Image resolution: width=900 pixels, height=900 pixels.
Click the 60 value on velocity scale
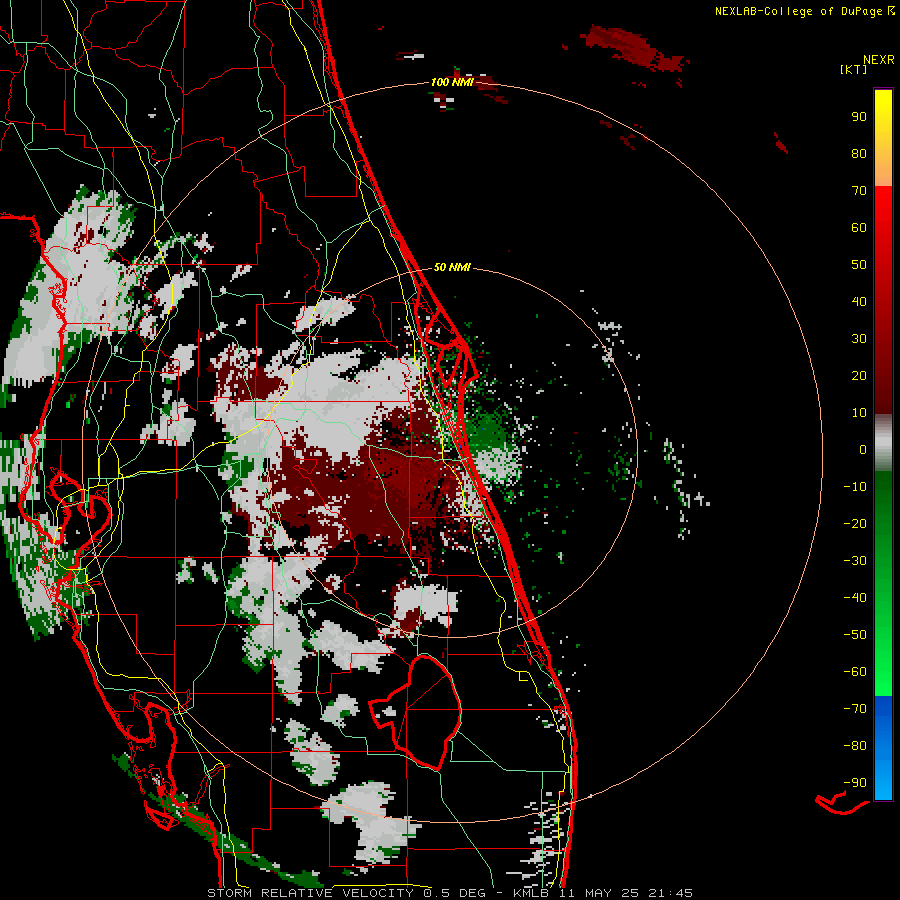pyautogui.click(x=859, y=228)
